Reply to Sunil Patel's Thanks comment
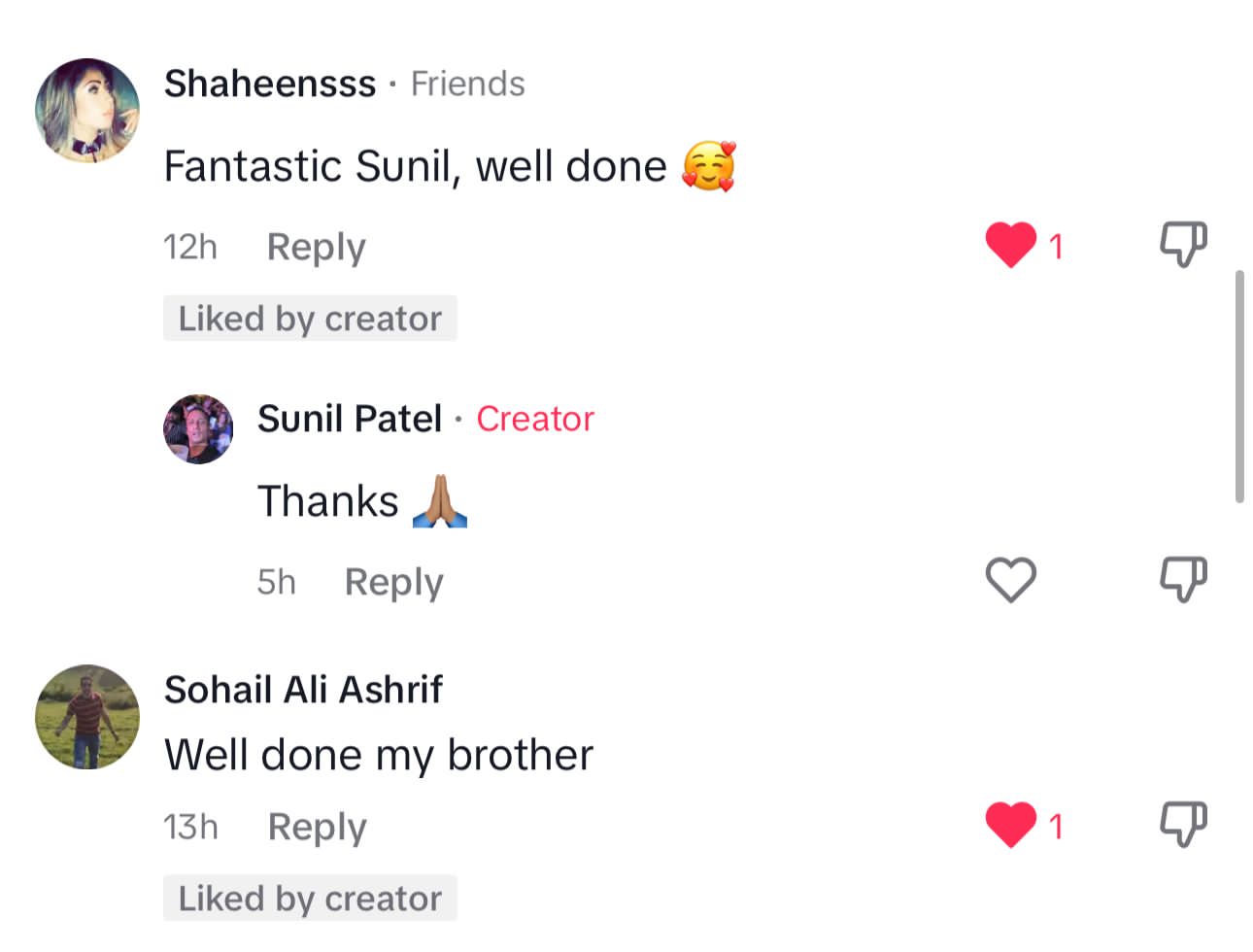Viewport: 1253px width, 952px height. (393, 582)
